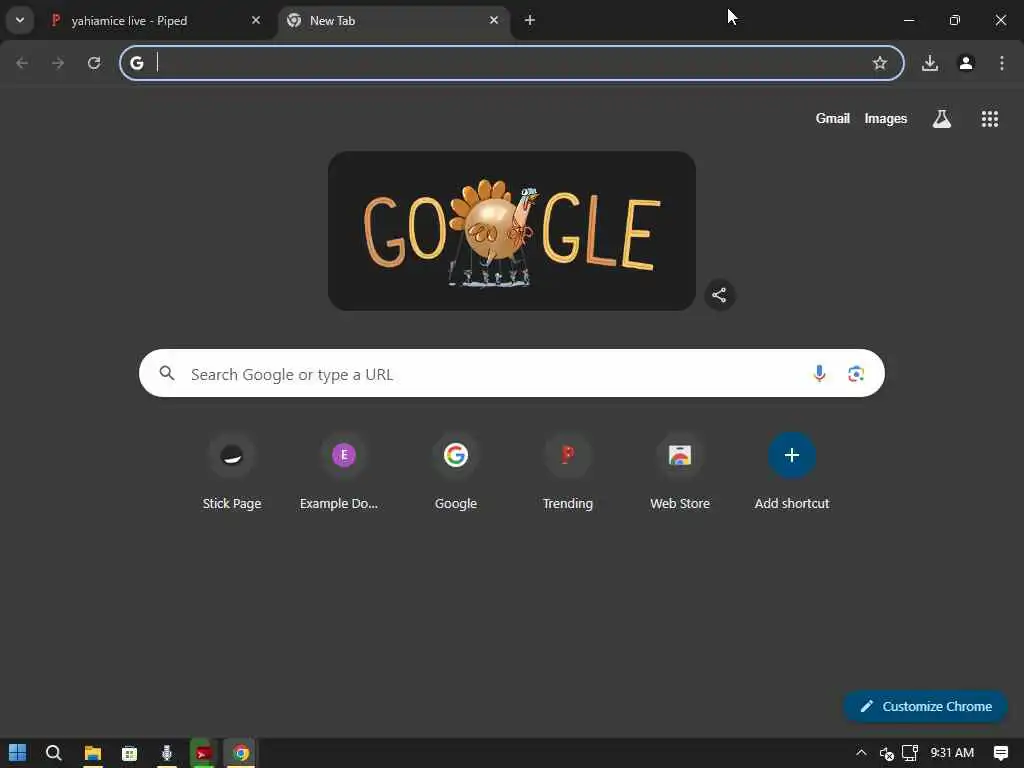Viewport: 1024px width, 768px height.
Task: Share the Google Doodle
Action: pyautogui.click(x=719, y=295)
